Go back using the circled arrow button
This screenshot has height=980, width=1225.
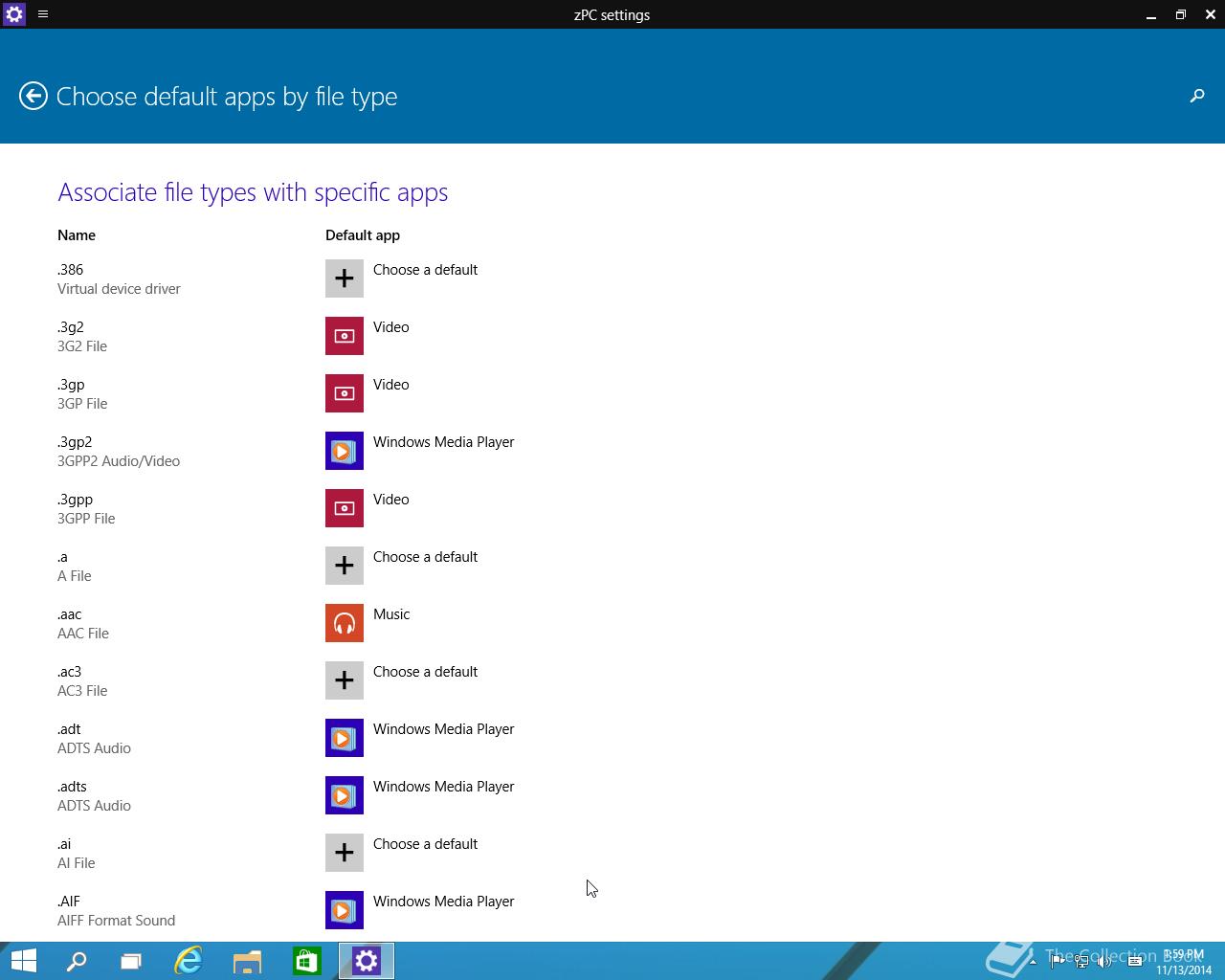33,96
